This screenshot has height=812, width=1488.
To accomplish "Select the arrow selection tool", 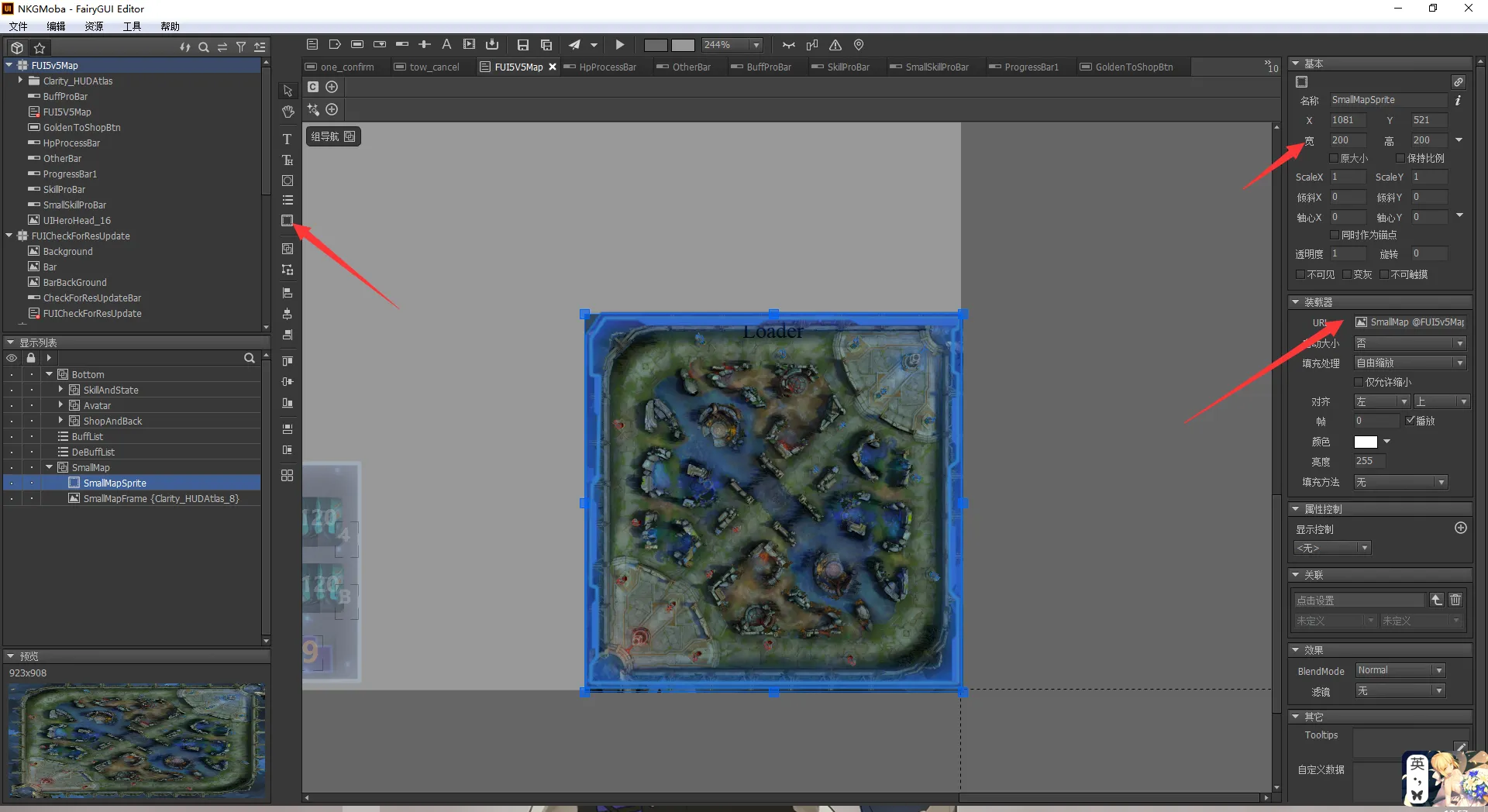I will pos(288,91).
